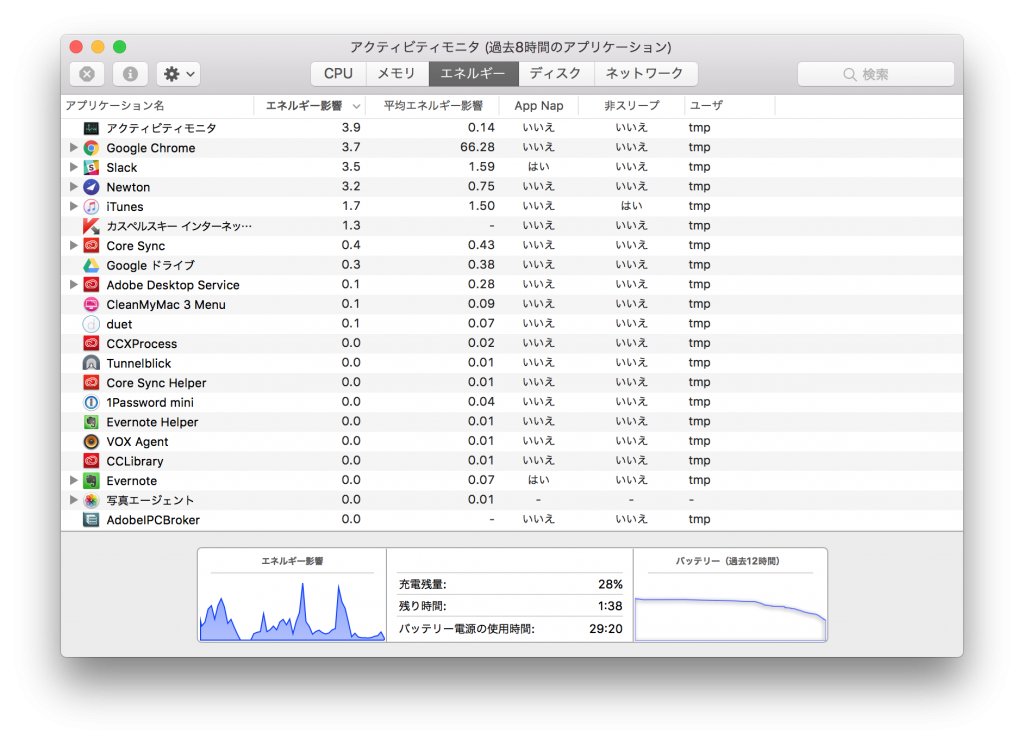Click the battery usage time 29:20
Viewport: 1024px width, 744px height.
605,629
